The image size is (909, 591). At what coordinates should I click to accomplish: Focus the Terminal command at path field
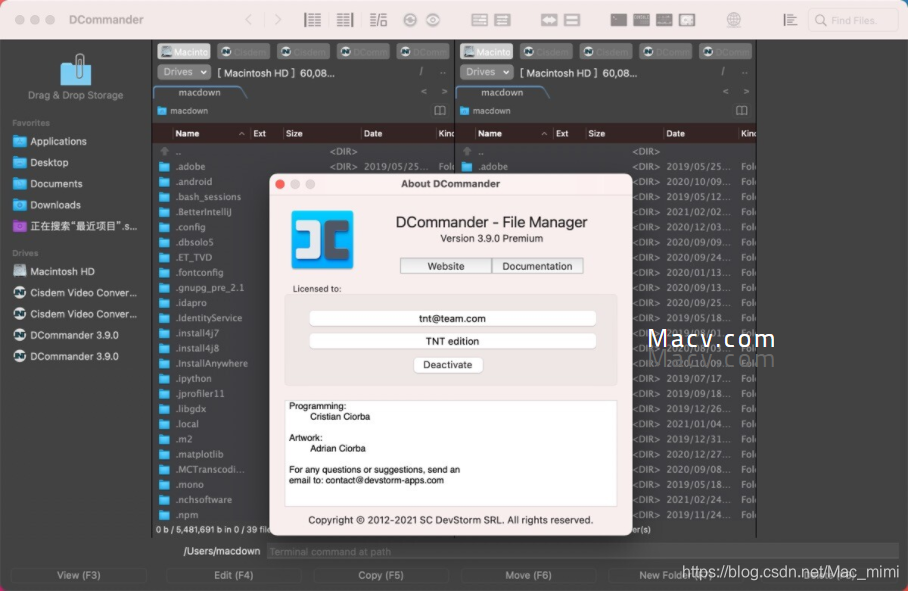(x=583, y=552)
